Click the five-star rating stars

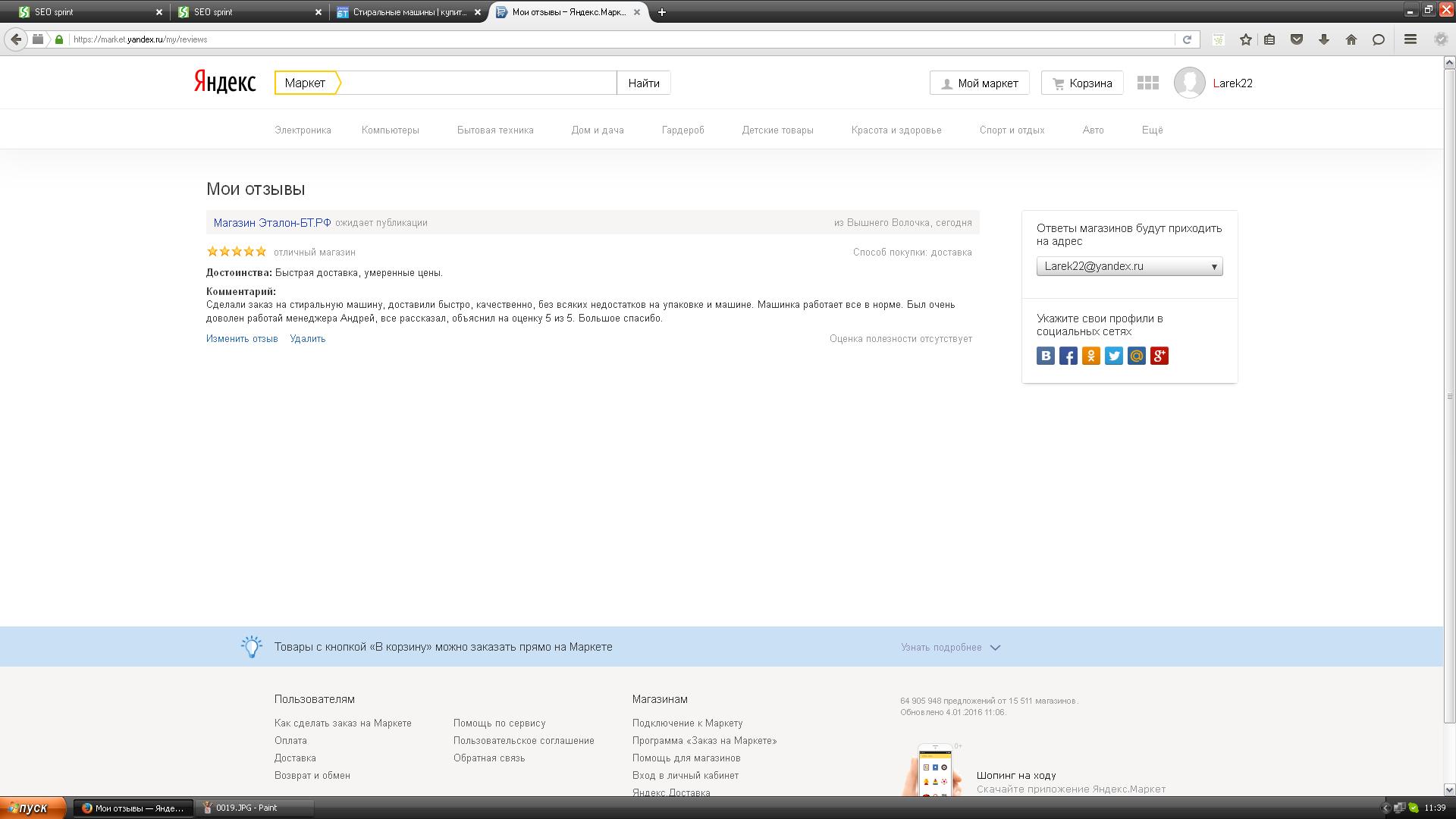pos(237,252)
